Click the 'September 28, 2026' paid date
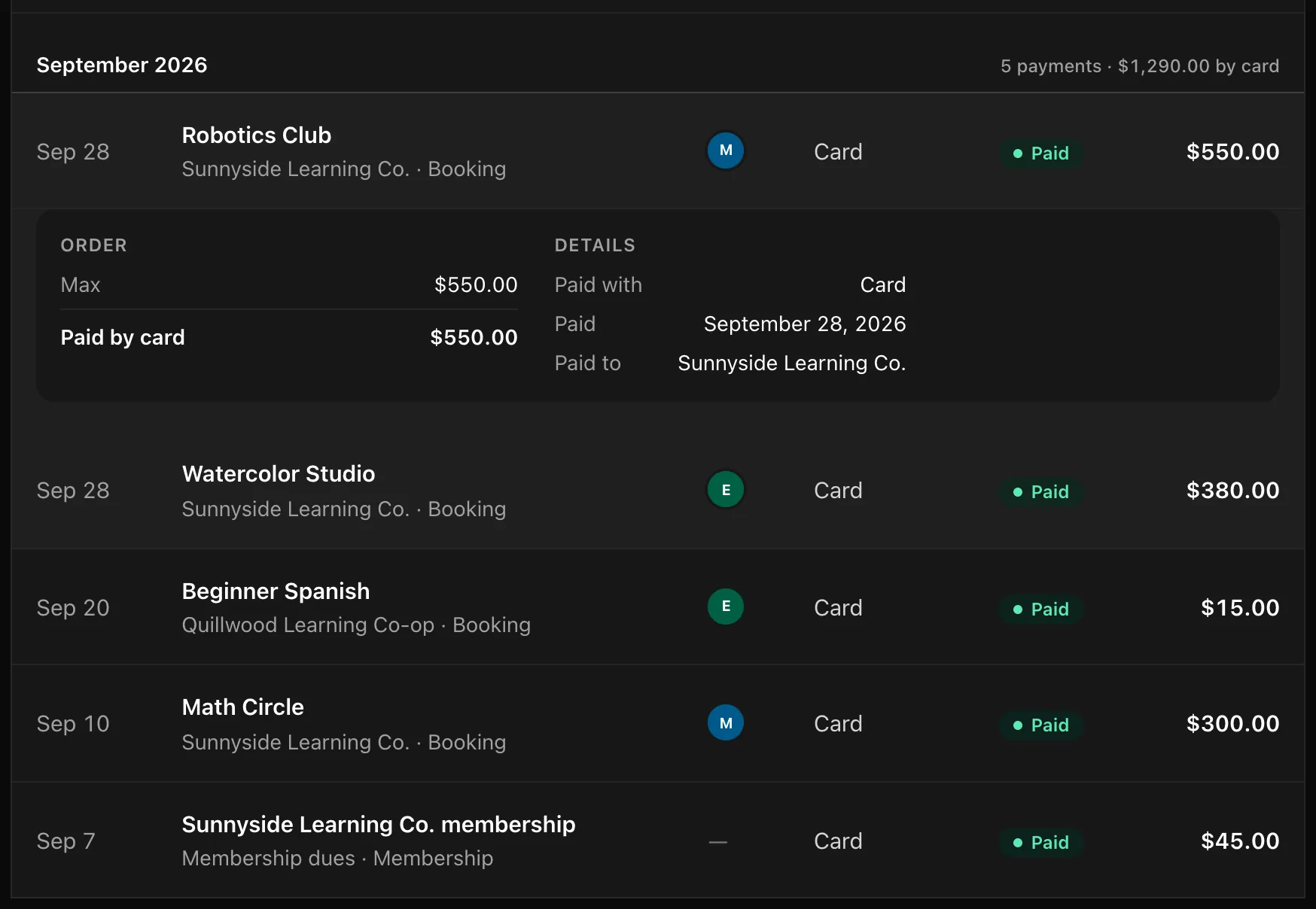Image resolution: width=1316 pixels, height=909 pixels. pos(805,324)
